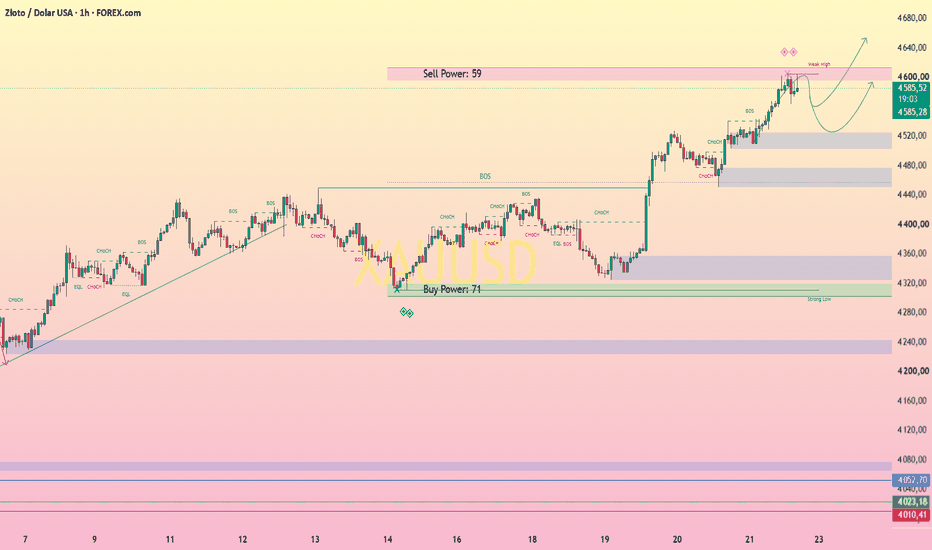Image resolution: width=932 pixels, height=550 pixels.
Task: Click the 4600,00 price axis label
Action: (912, 77)
